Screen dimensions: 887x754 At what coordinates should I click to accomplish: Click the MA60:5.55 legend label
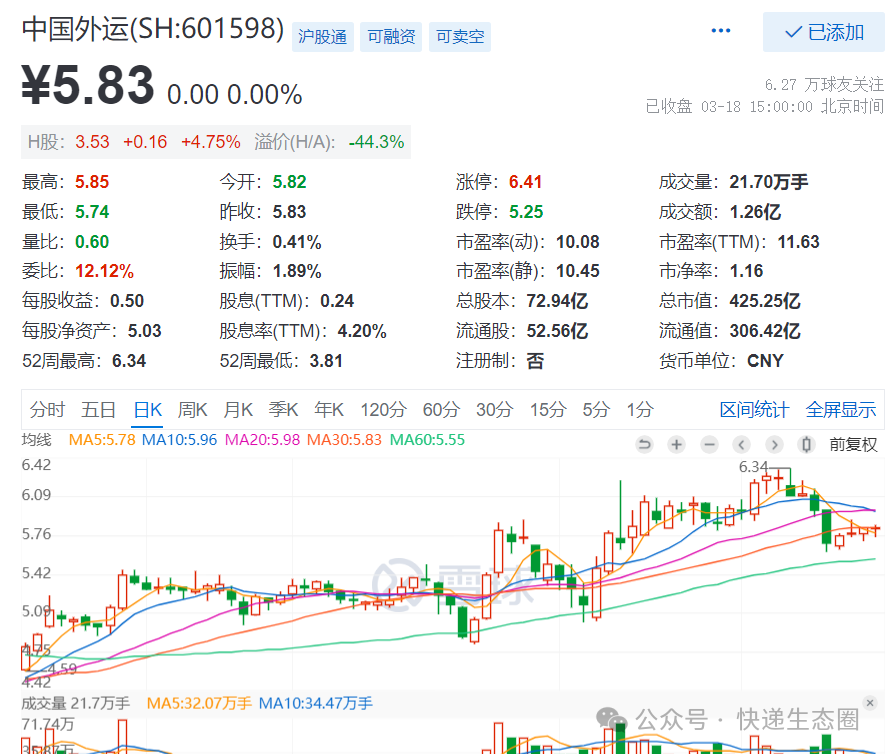click(x=427, y=440)
